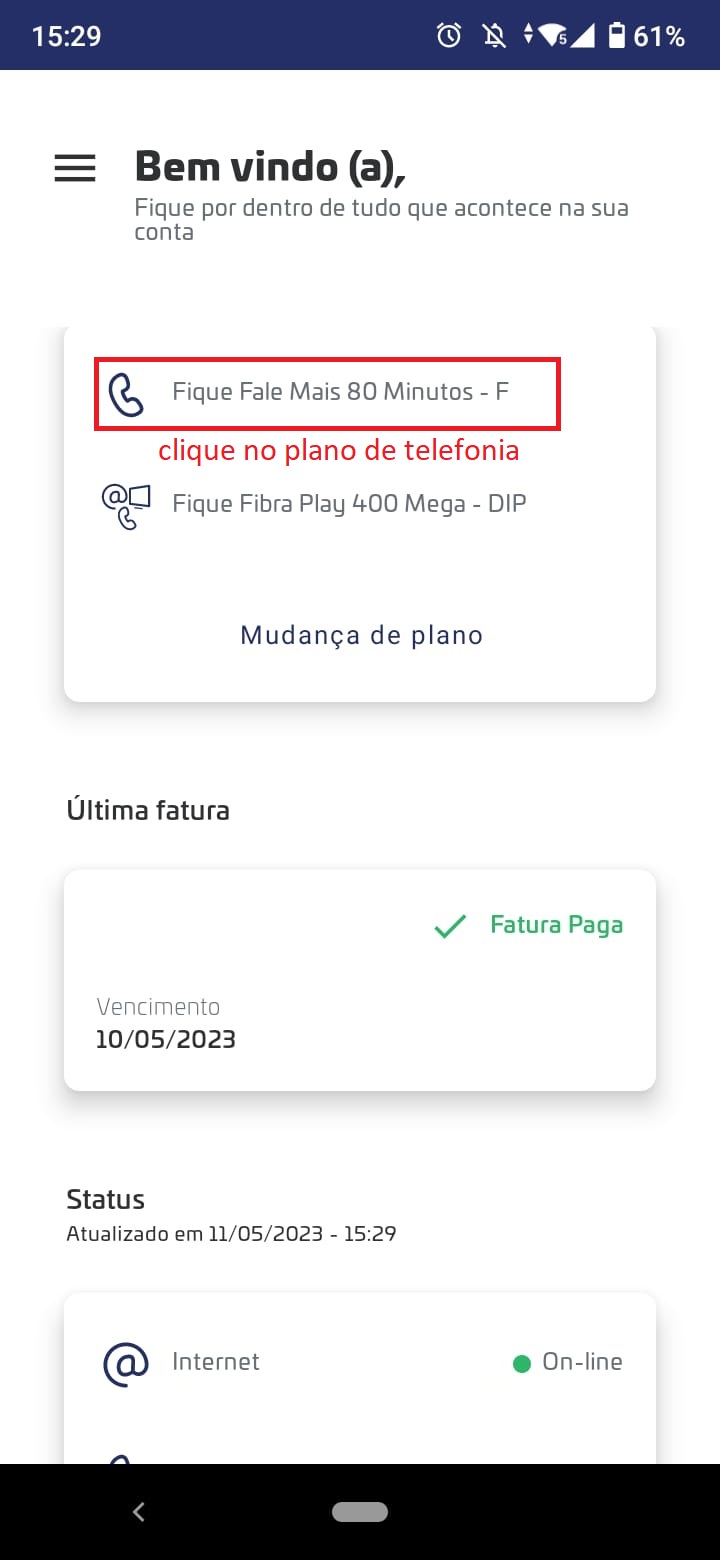Tap the Status section heading

click(x=105, y=1200)
